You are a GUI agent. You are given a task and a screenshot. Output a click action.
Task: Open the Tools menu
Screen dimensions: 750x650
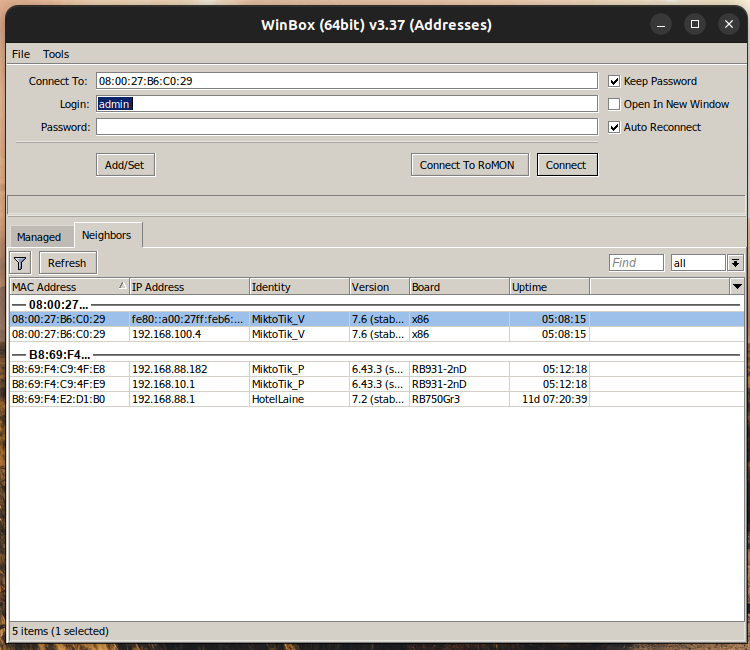point(56,54)
